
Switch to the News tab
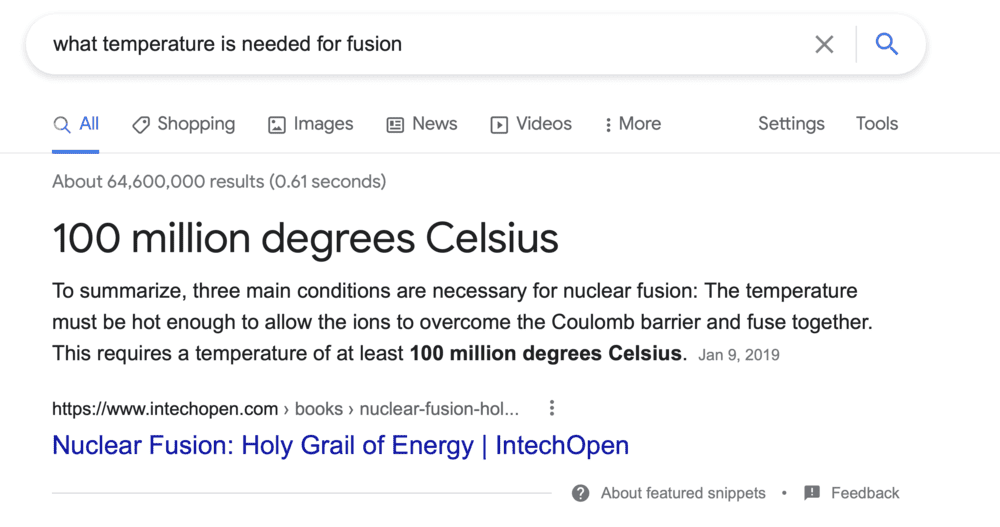tap(434, 124)
